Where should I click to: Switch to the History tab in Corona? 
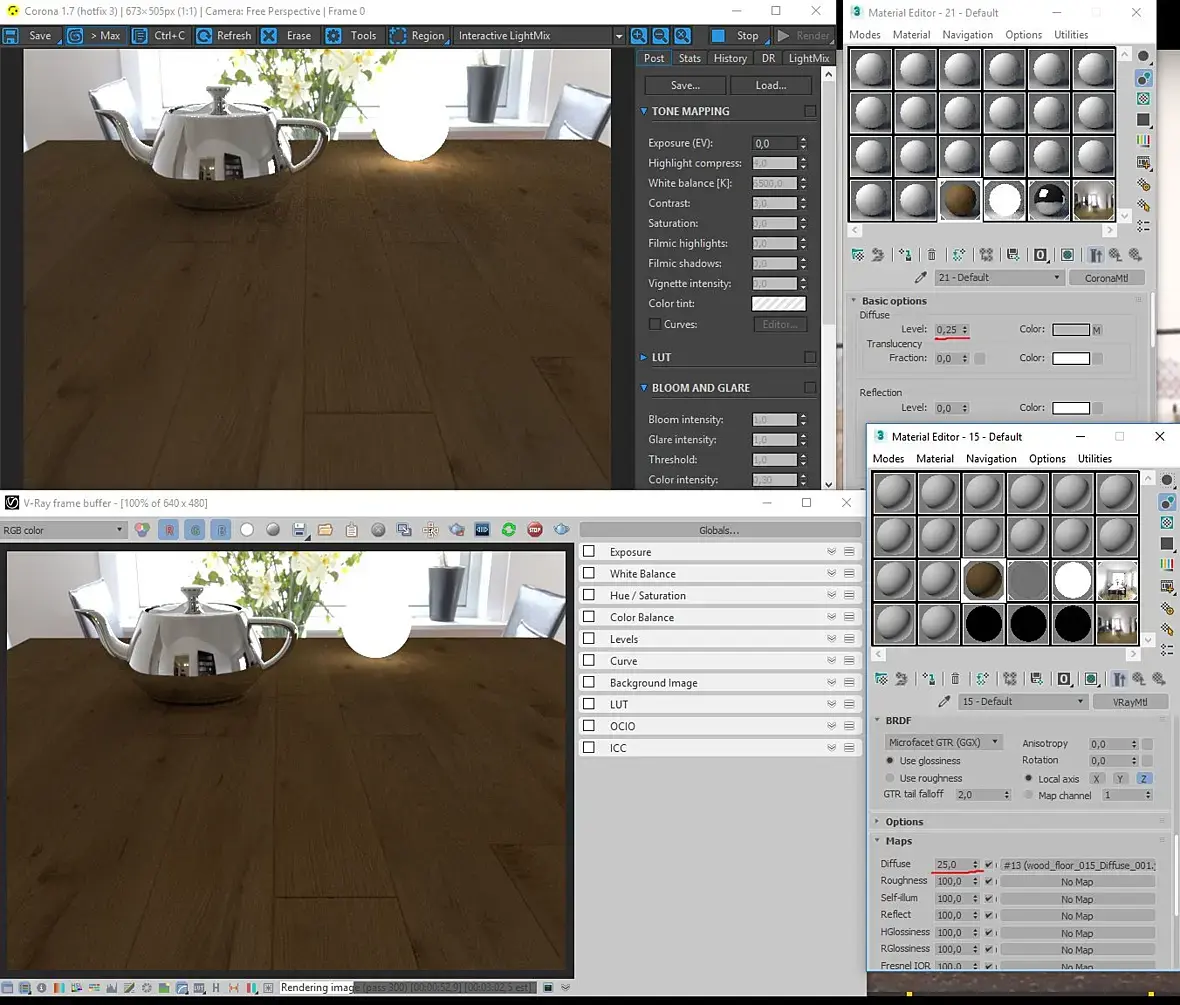(x=730, y=58)
